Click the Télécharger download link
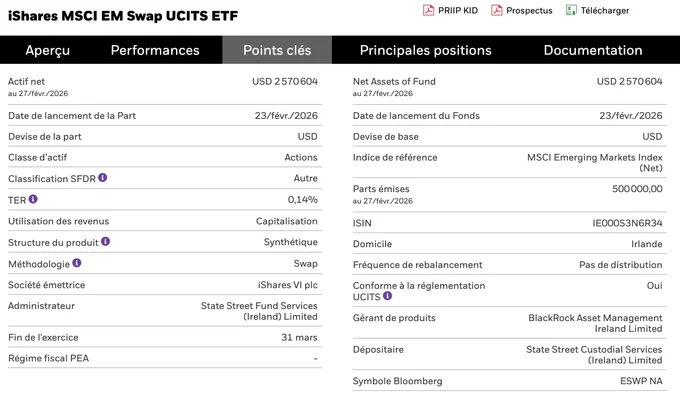680x401 pixels. 605,10
